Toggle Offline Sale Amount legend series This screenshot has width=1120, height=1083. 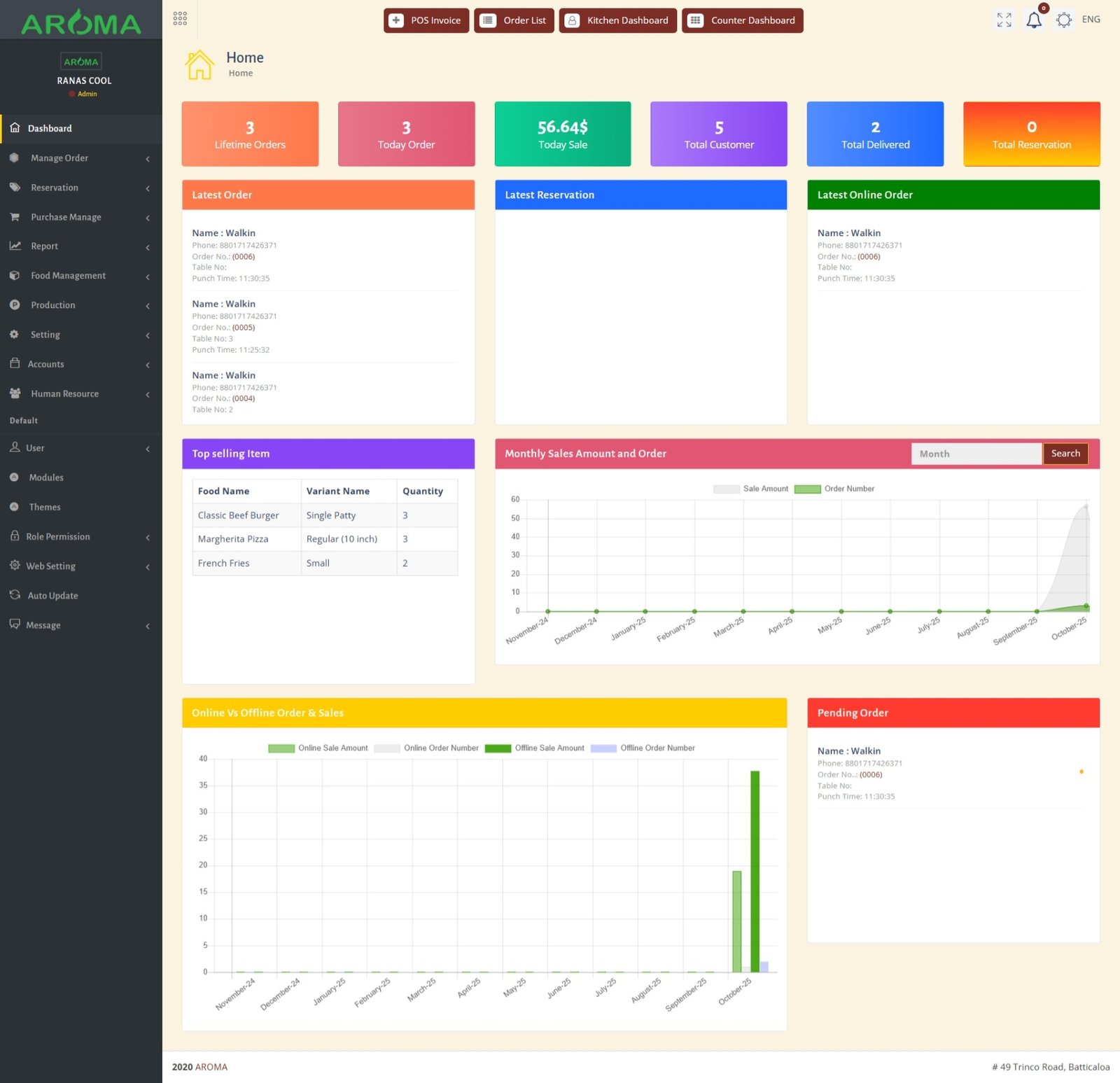(x=534, y=748)
